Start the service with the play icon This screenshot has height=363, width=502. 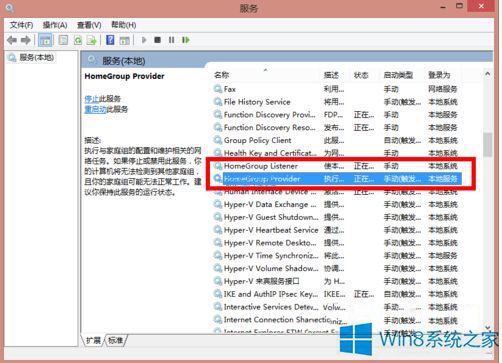(x=144, y=40)
